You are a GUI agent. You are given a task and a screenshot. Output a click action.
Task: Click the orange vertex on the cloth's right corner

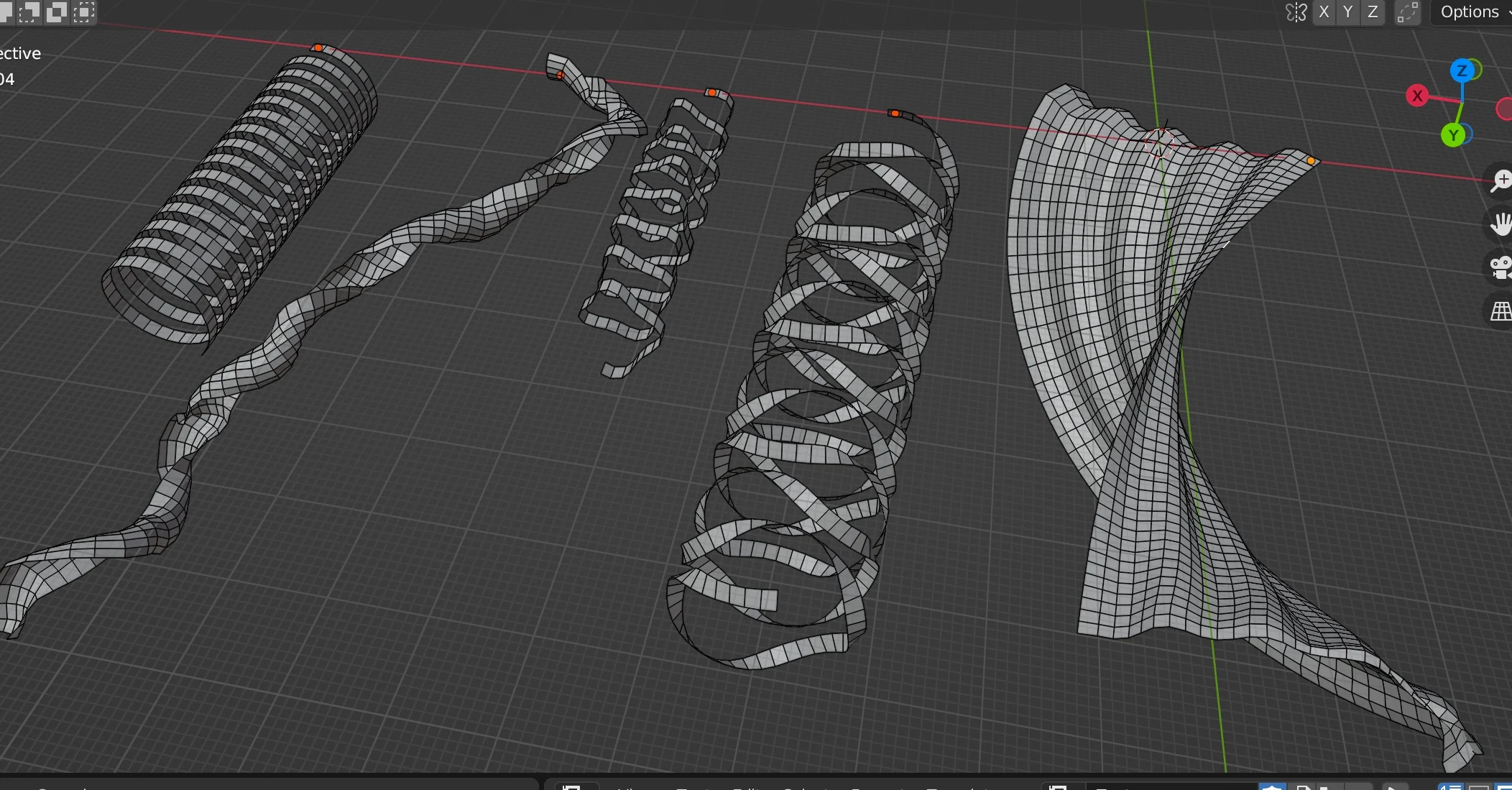(1312, 161)
